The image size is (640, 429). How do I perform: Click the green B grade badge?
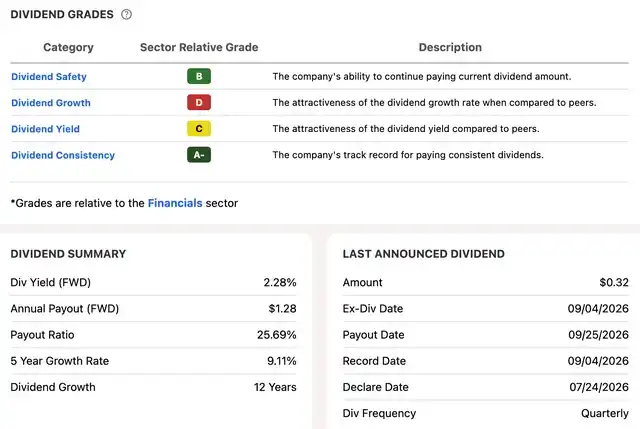(x=199, y=76)
